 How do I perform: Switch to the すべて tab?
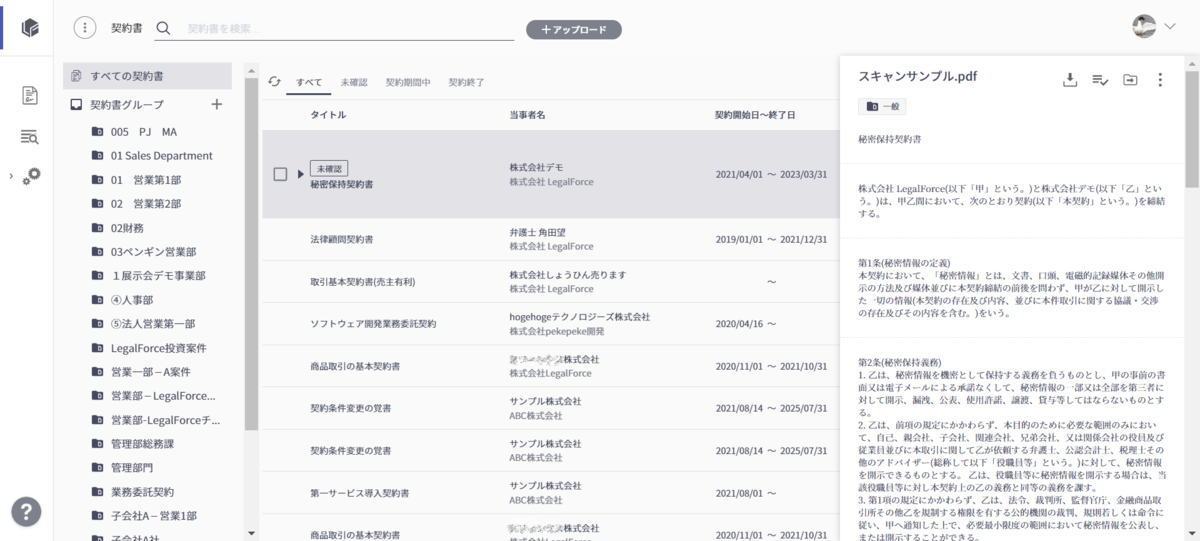click(309, 82)
